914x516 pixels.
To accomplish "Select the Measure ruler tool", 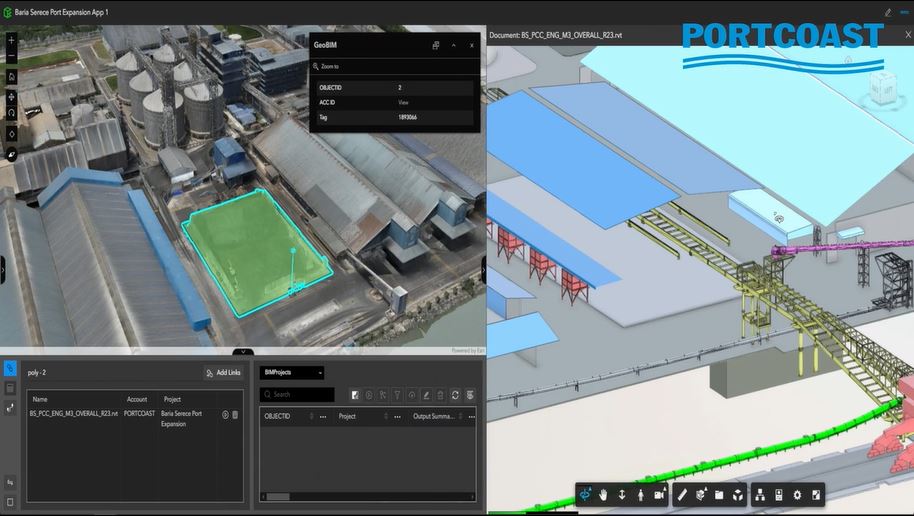I will pos(682,495).
